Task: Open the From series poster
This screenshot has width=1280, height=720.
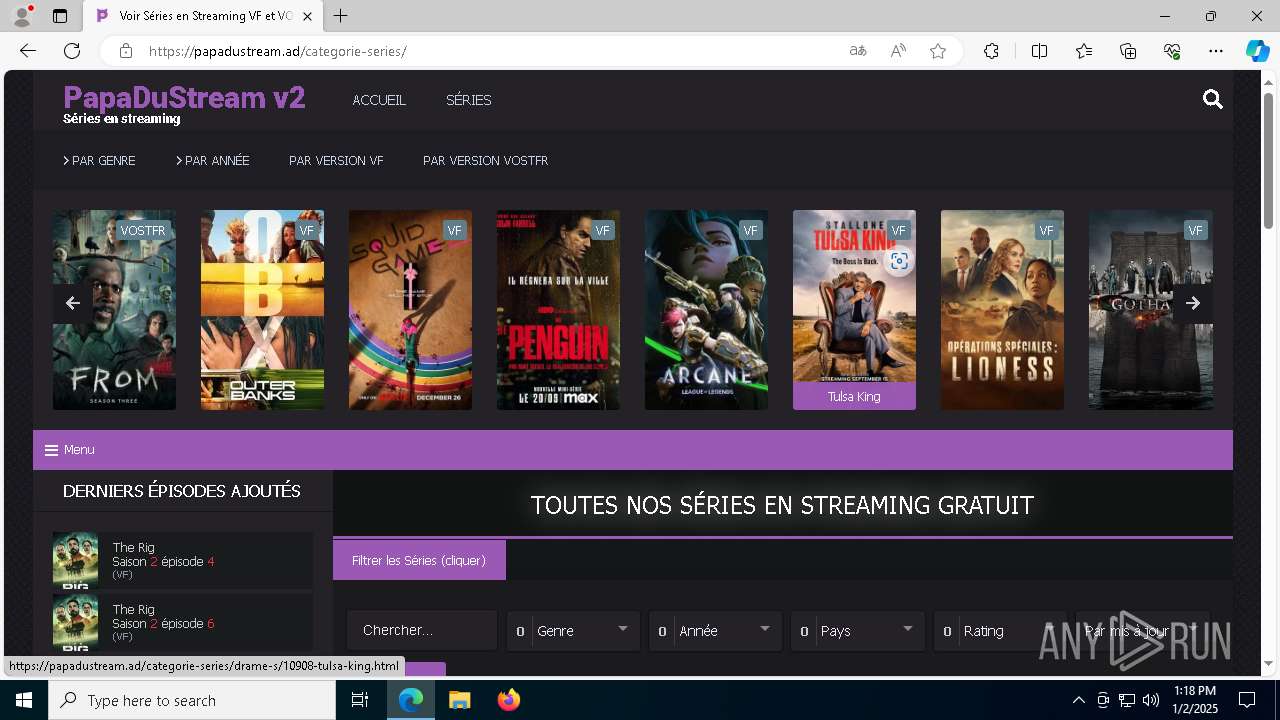Action: 114,310
